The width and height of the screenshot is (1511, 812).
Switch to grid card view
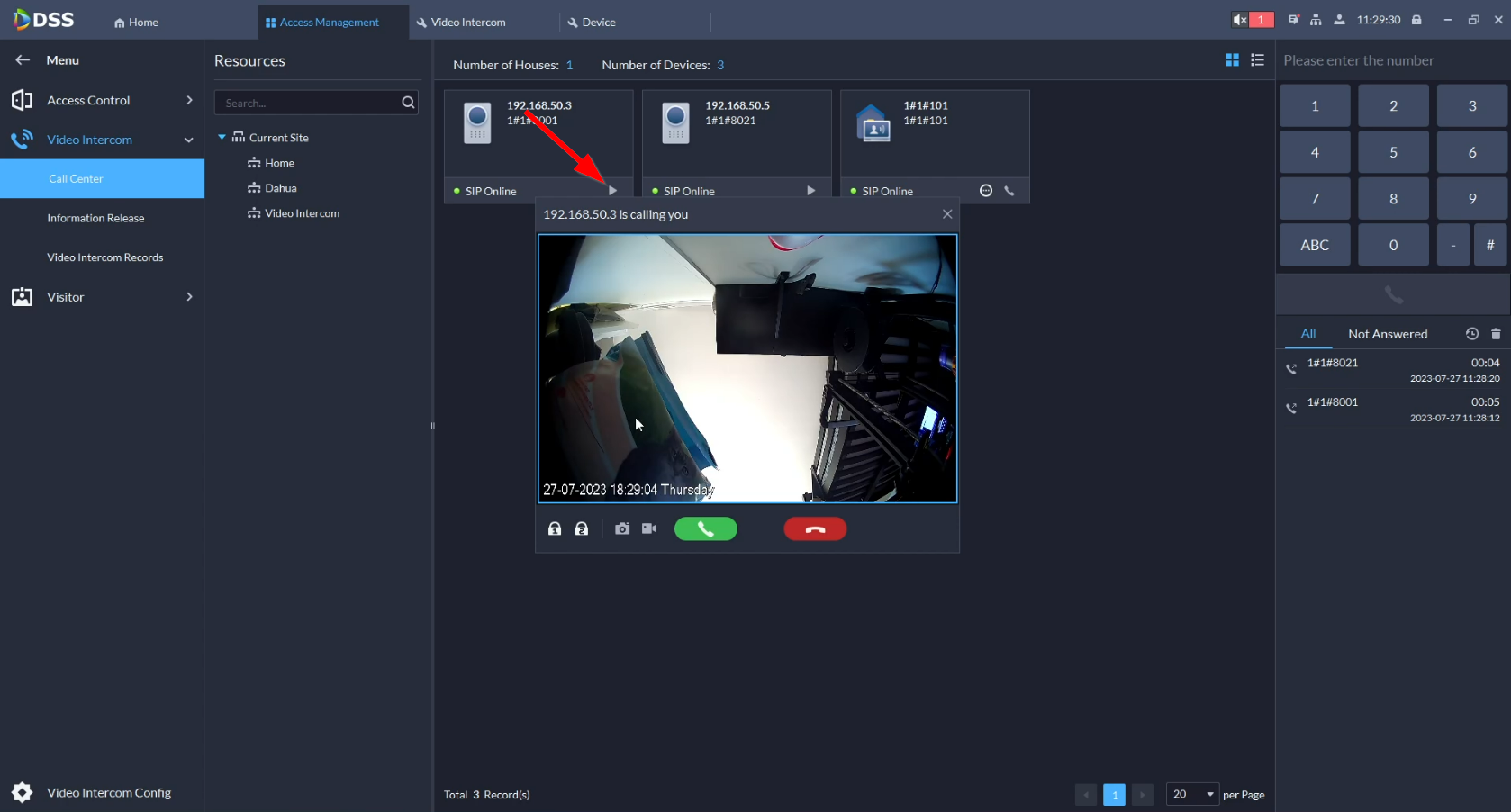coord(1232,60)
